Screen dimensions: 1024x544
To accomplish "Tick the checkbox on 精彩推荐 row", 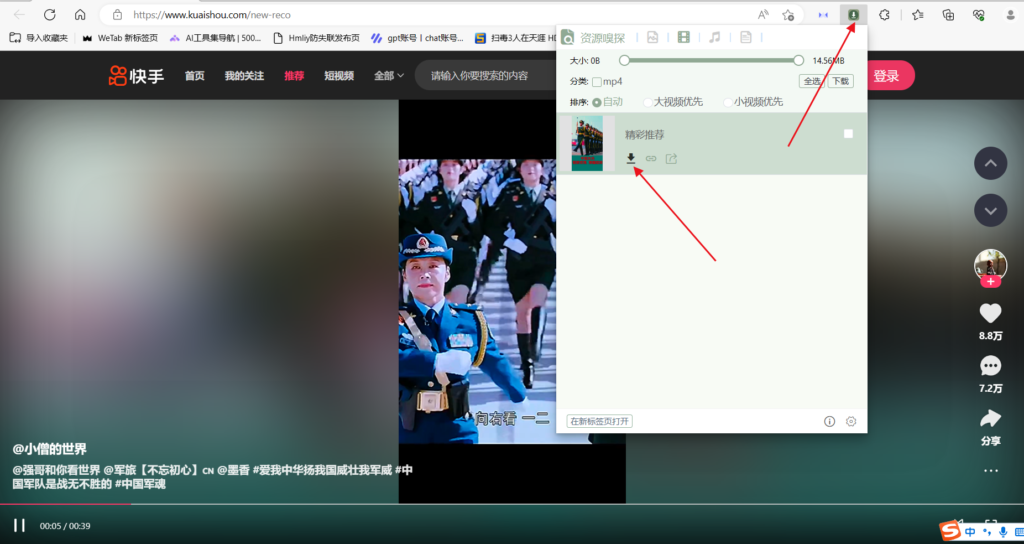I will 848,134.
